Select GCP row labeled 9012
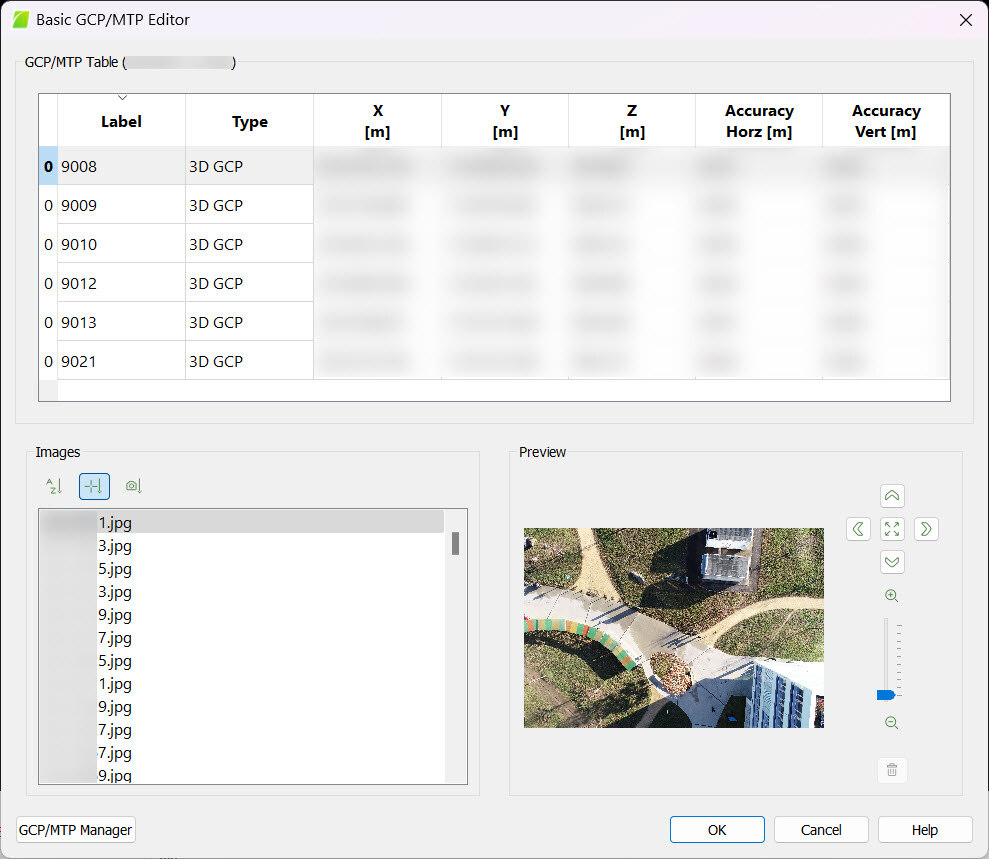 click(x=120, y=282)
